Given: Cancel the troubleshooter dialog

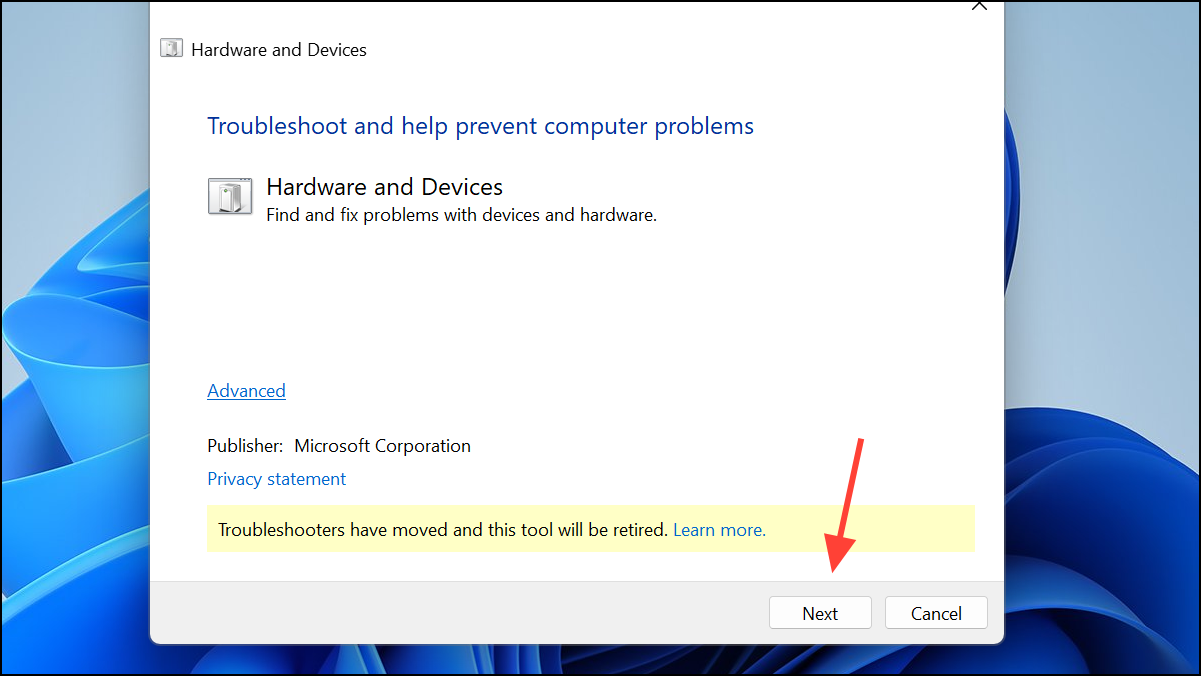Looking at the screenshot, I should pyautogui.click(x=936, y=613).
